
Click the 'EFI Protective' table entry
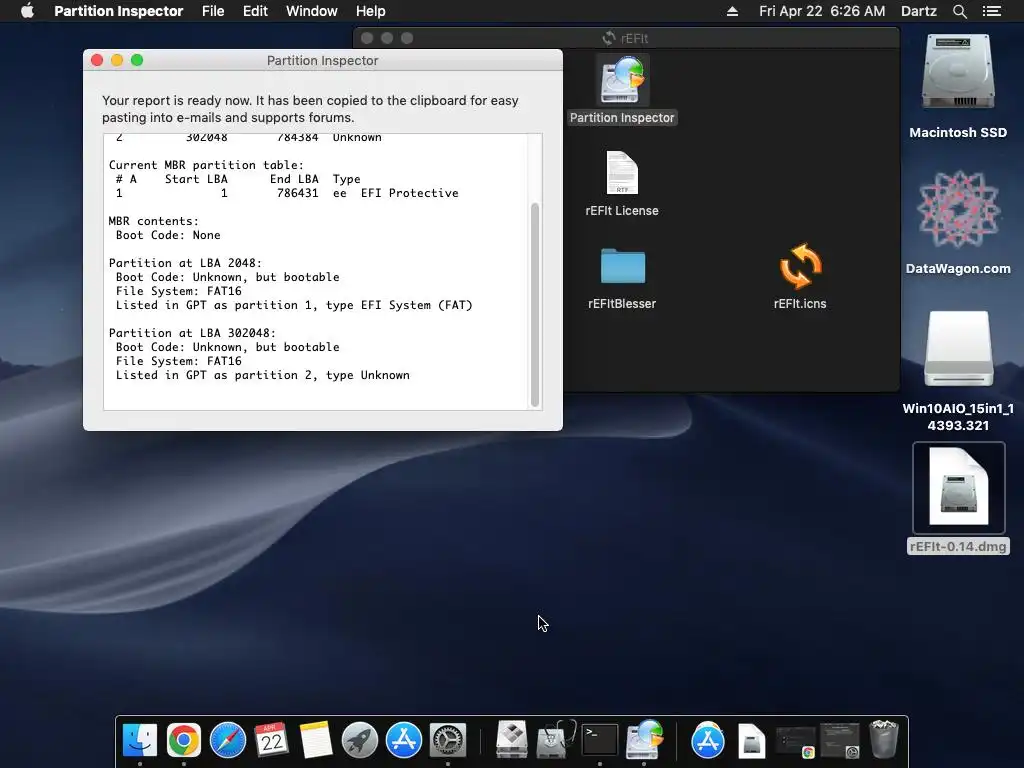point(409,193)
